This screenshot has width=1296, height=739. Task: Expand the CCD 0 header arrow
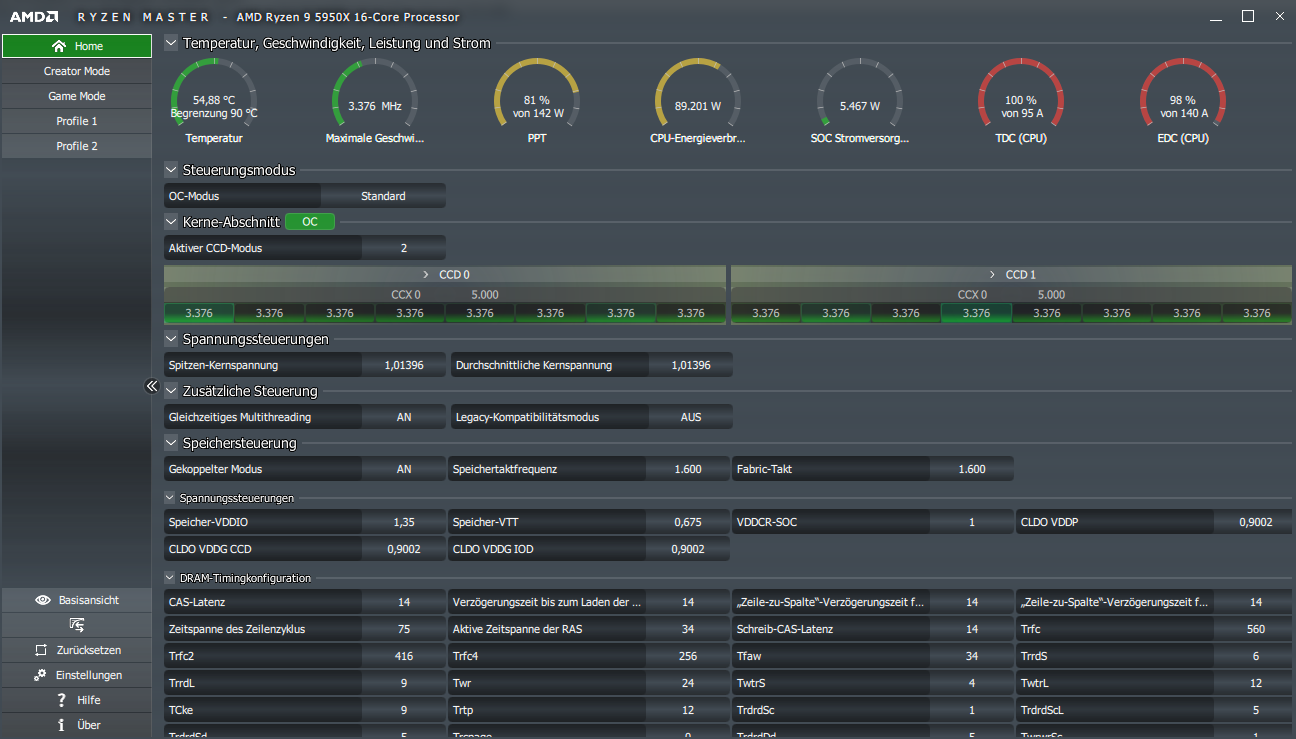[426, 274]
